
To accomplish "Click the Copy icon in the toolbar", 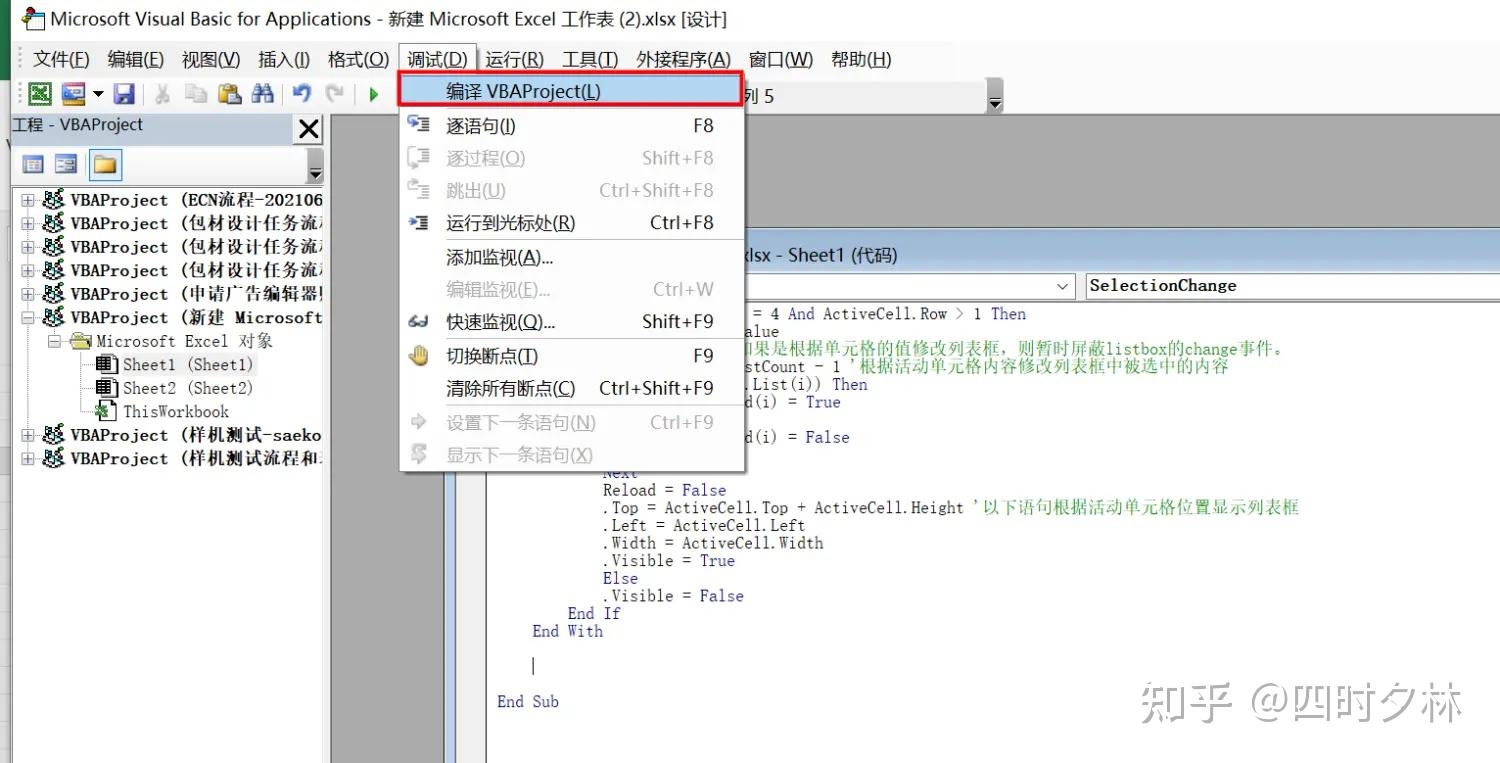I will click(195, 94).
